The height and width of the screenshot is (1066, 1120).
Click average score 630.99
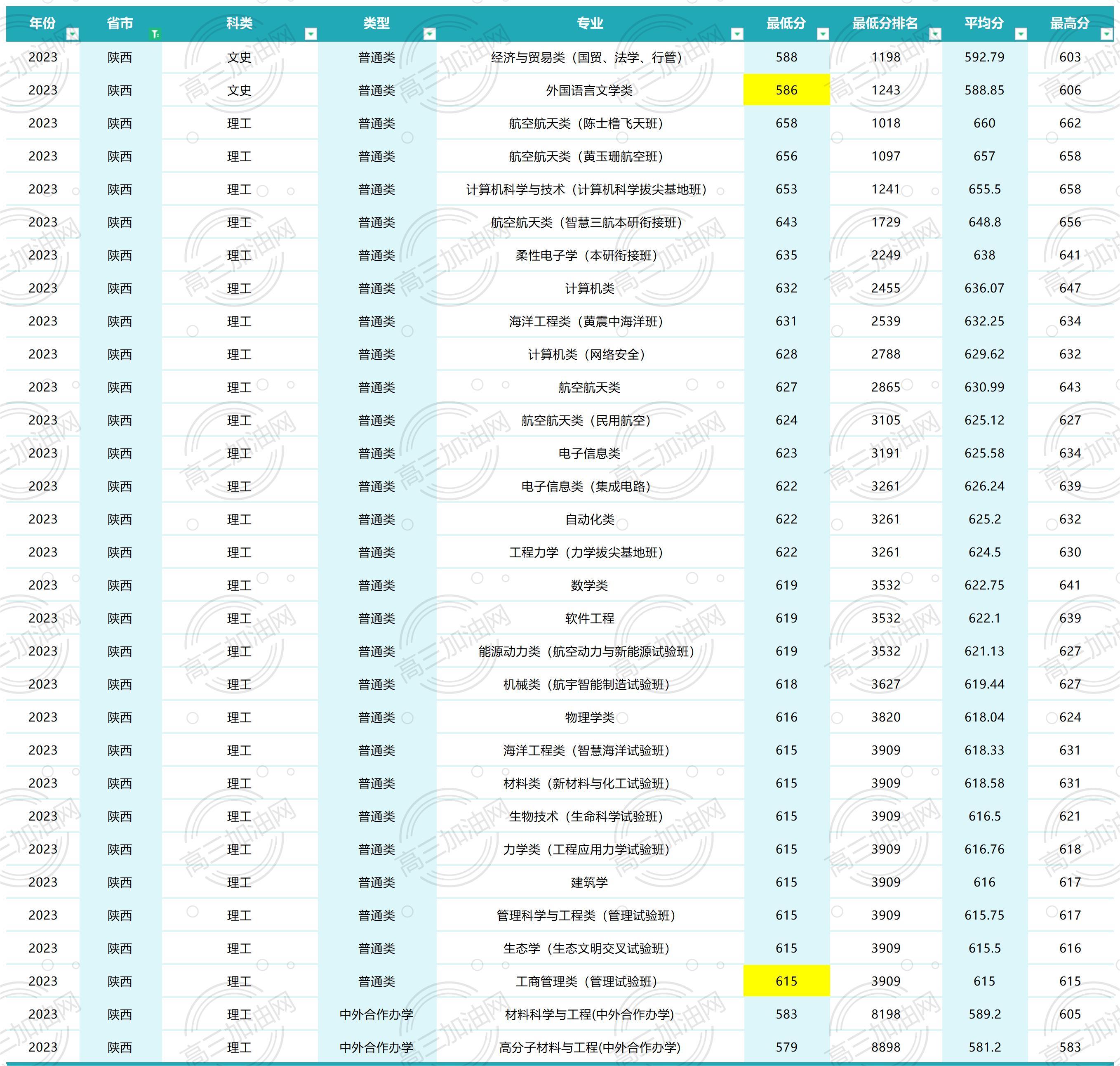984,387
